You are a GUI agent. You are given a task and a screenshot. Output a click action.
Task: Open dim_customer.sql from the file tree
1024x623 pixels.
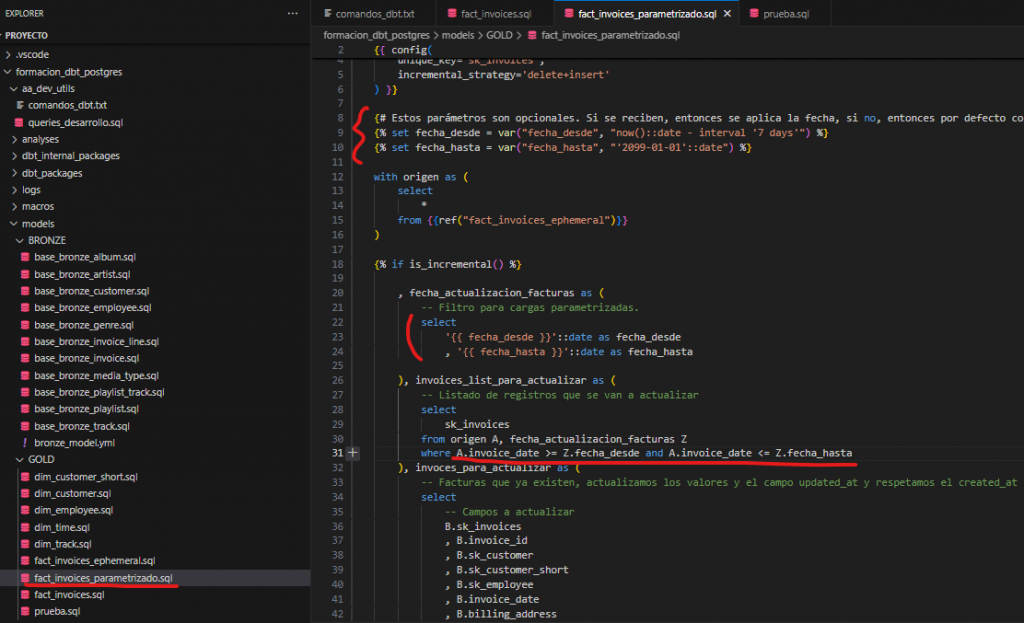pyautogui.click(x=72, y=493)
